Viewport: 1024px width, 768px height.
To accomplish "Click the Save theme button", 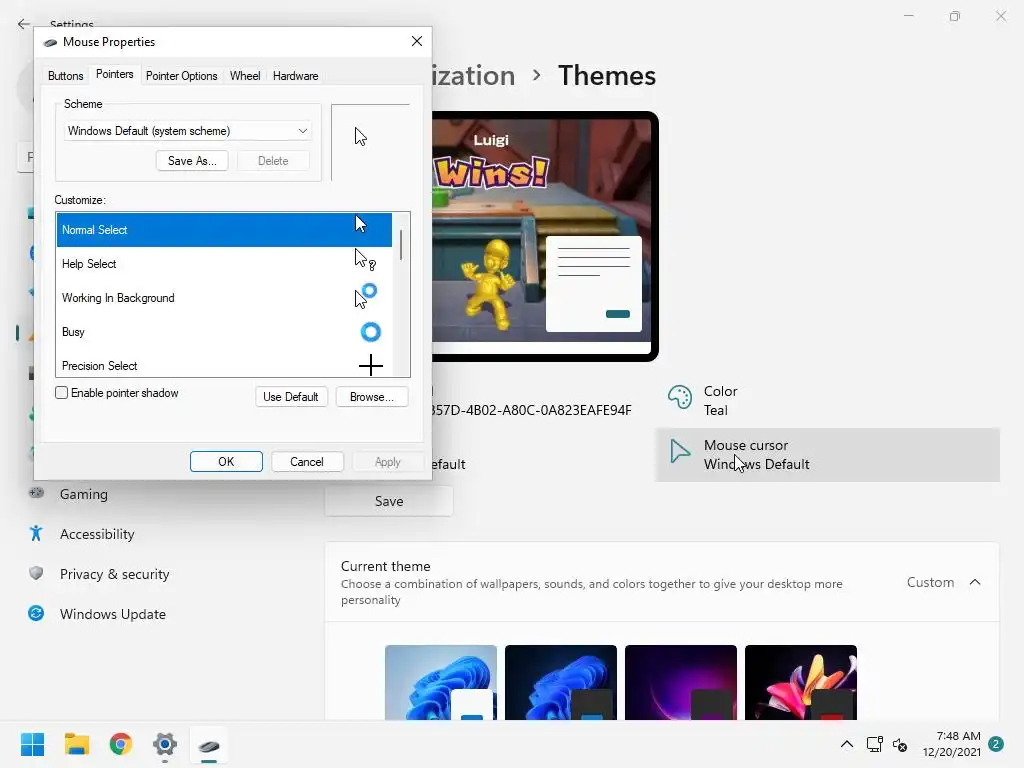I will (x=389, y=501).
